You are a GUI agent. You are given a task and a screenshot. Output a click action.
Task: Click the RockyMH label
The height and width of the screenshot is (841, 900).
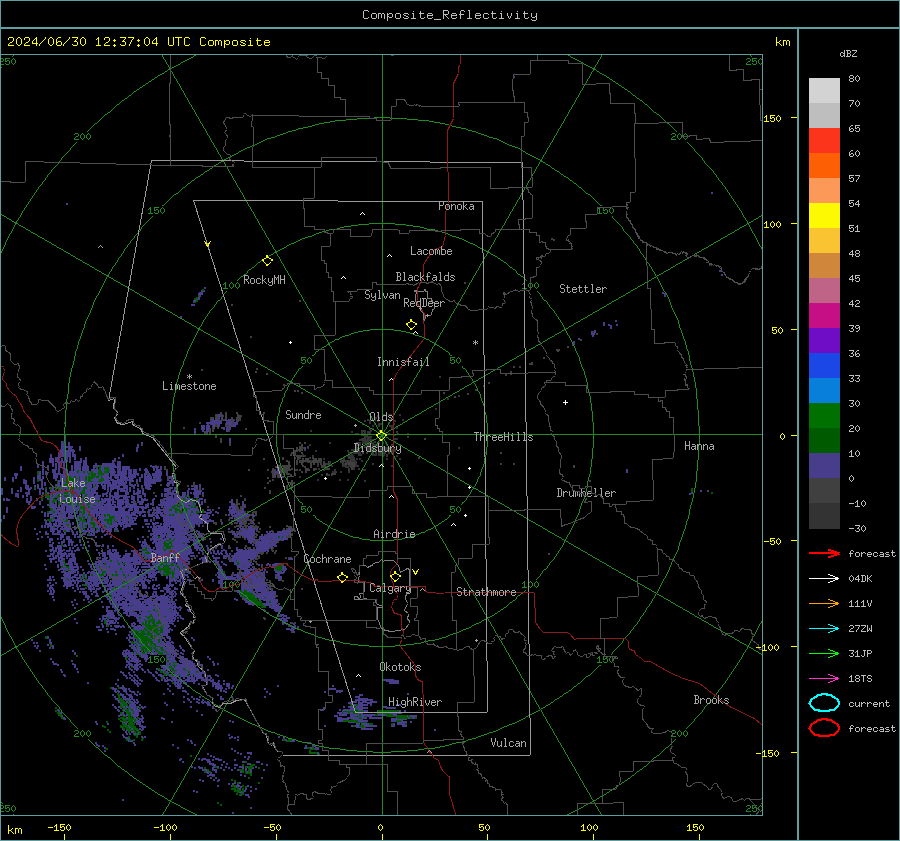pos(264,280)
